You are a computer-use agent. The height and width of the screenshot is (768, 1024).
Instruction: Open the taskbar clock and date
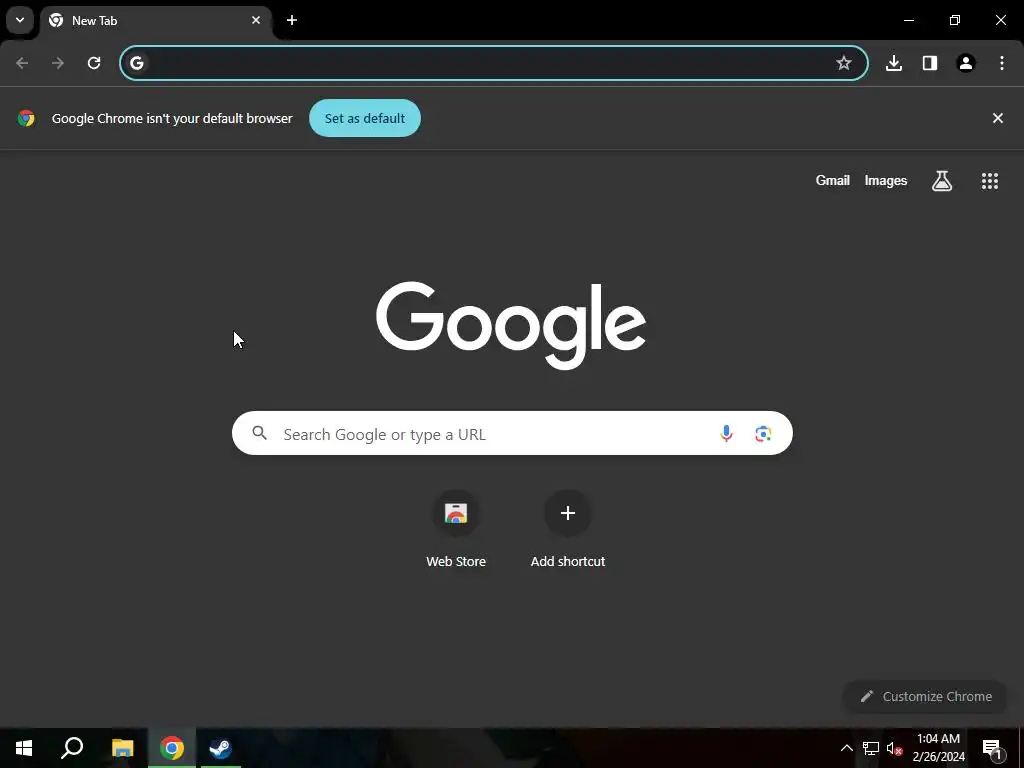(x=938, y=748)
